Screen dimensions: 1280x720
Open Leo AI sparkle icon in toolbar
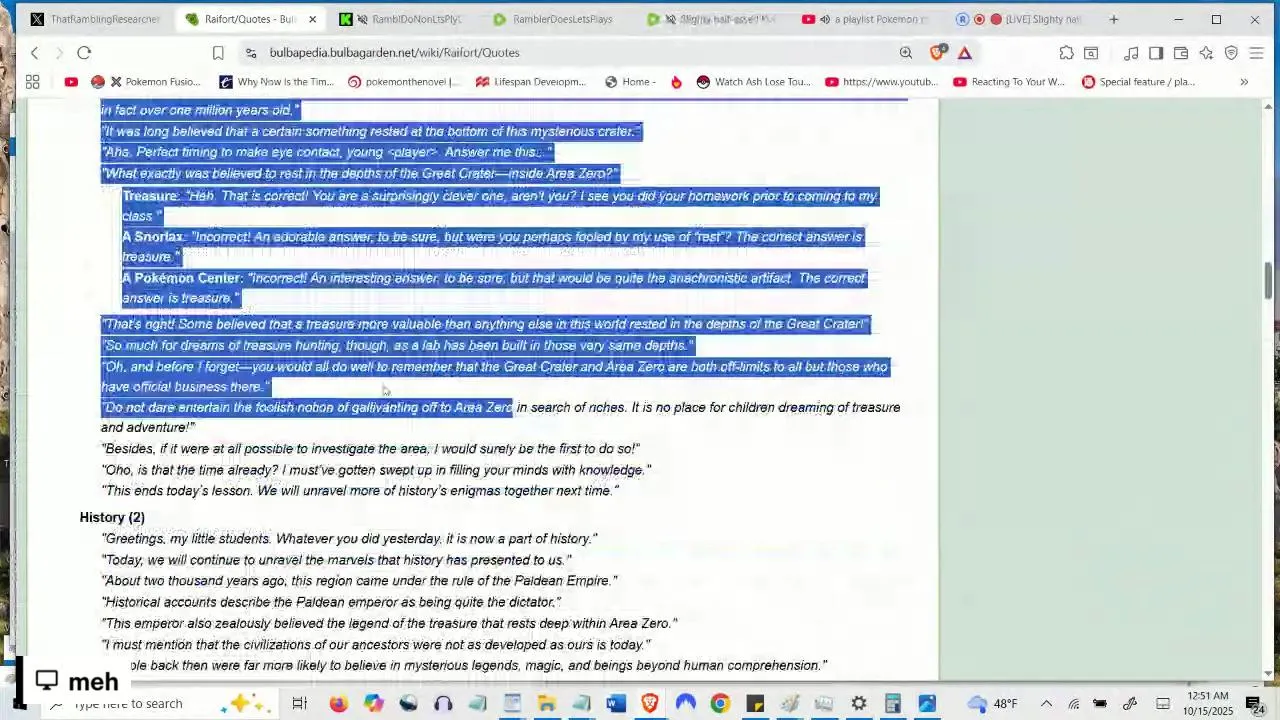click(x=1206, y=53)
